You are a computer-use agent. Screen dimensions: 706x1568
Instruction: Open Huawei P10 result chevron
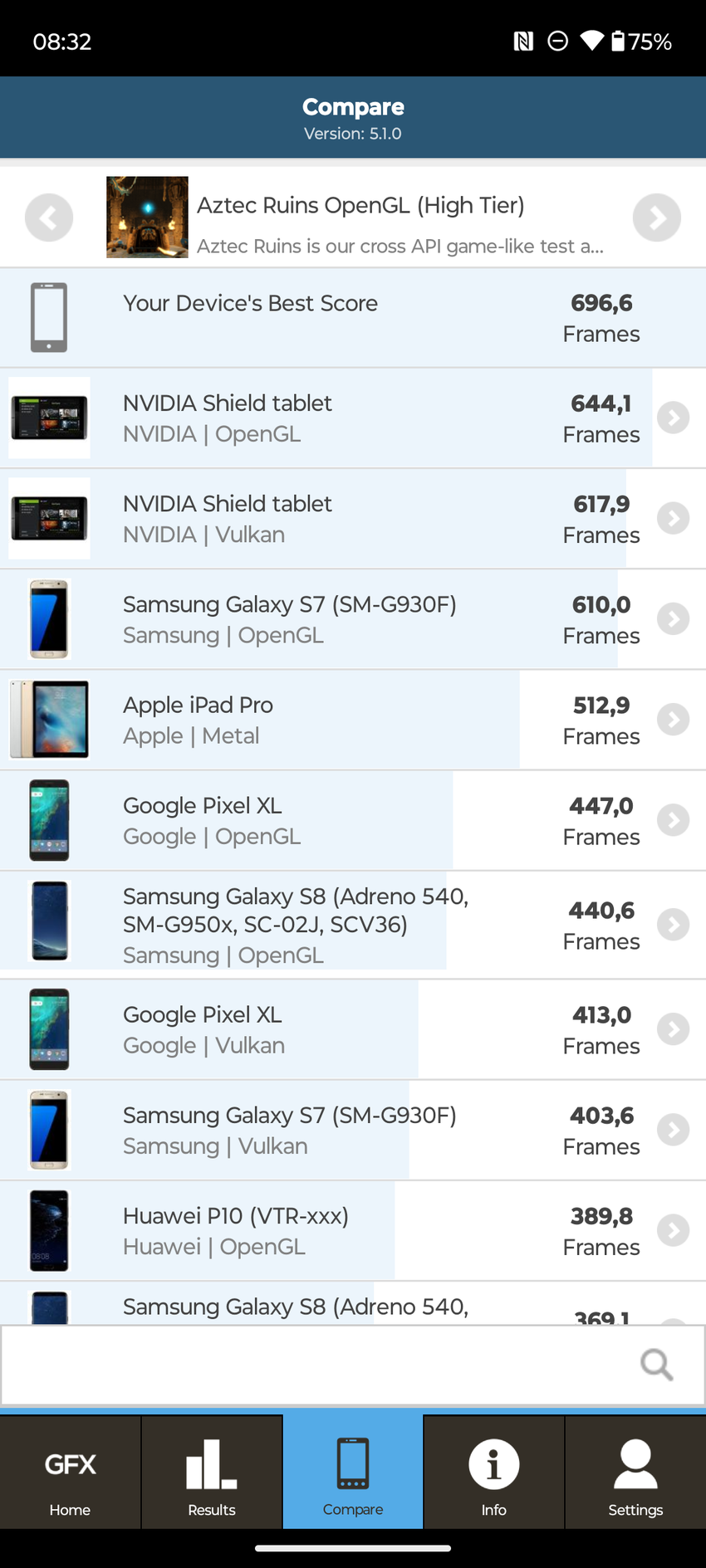pos(673,1230)
